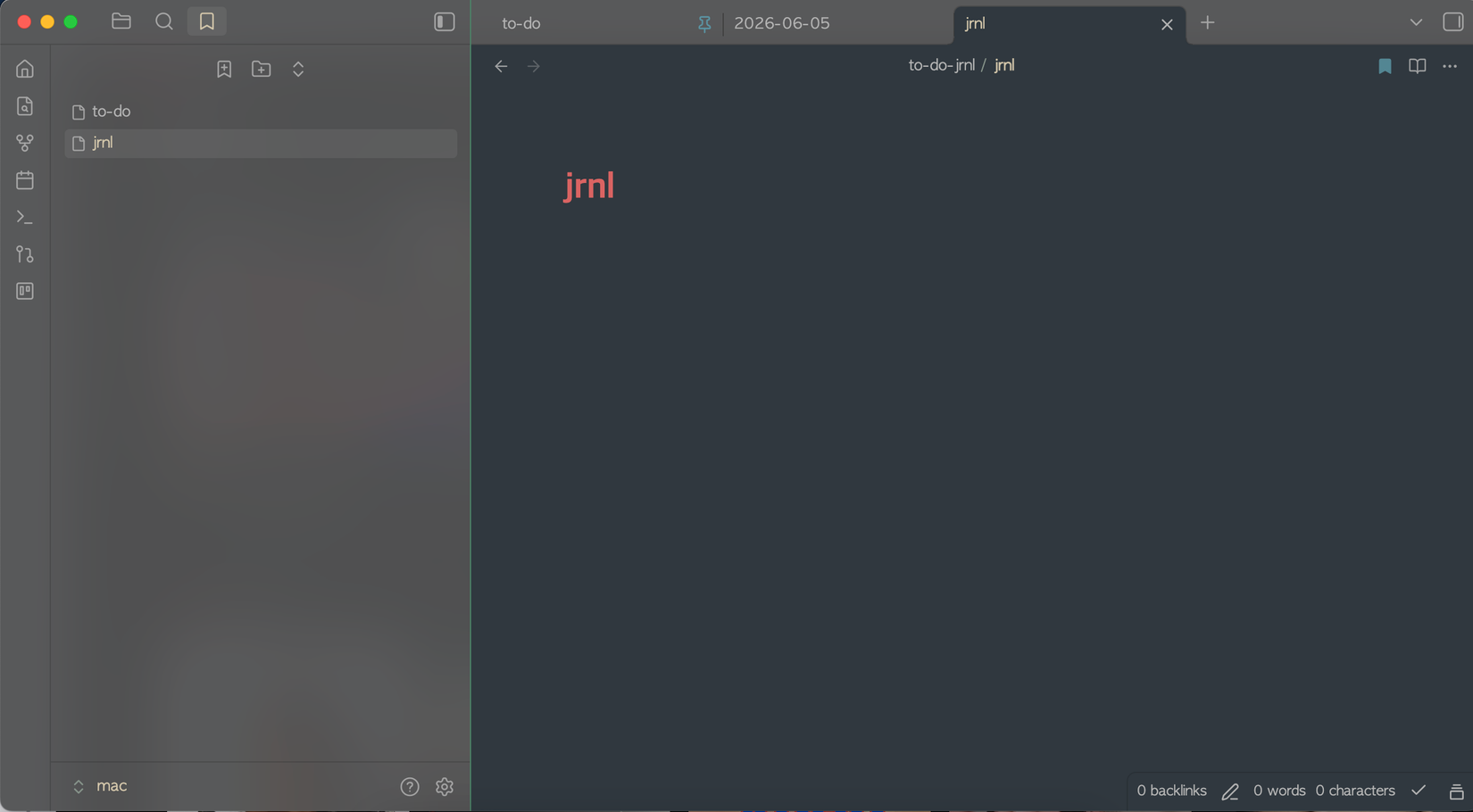Click the 0 words count
This screenshot has height=812, width=1473.
(x=1279, y=791)
